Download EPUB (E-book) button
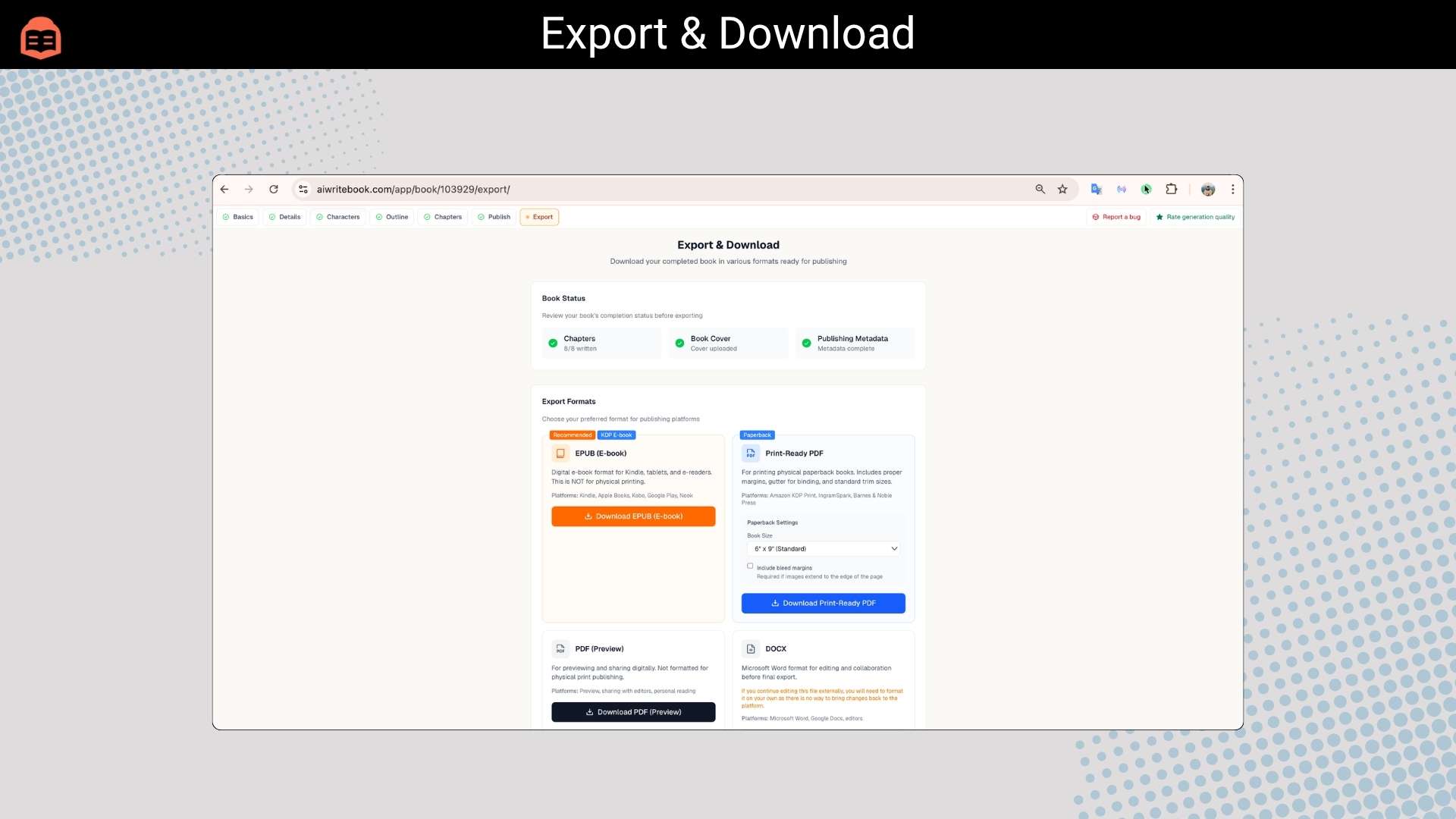The width and height of the screenshot is (1456, 819). [633, 516]
